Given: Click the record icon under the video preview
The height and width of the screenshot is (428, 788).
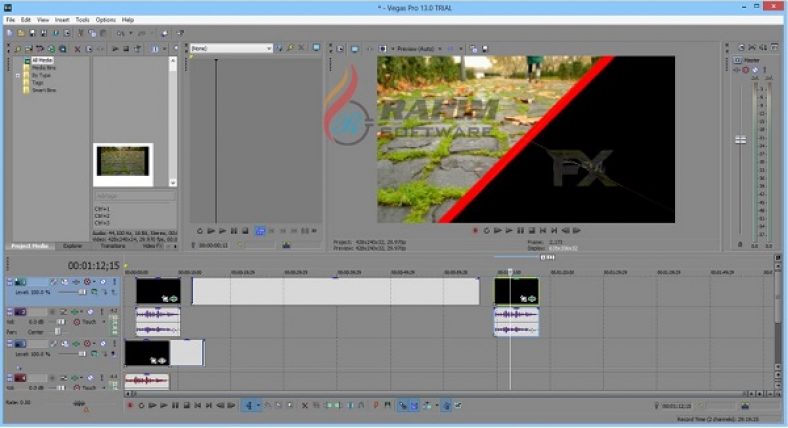Looking at the screenshot, I should (x=475, y=230).
